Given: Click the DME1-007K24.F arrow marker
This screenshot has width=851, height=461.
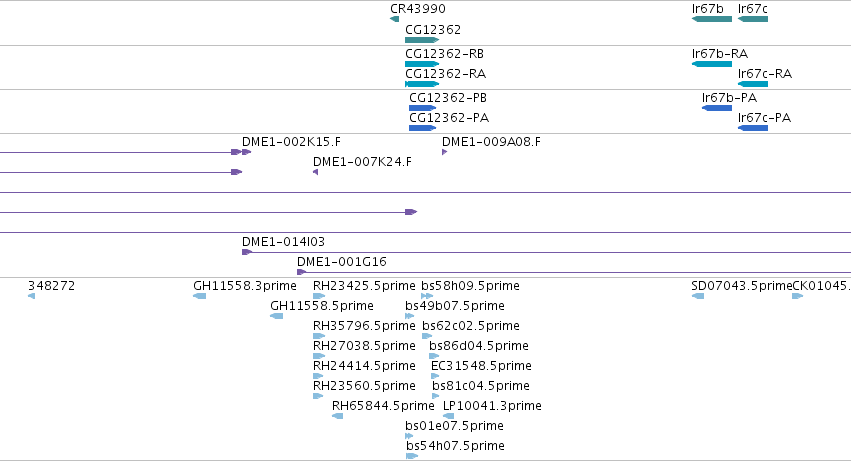Looking at the screenshot, I should pyautogui.click(x=315, y=172).
